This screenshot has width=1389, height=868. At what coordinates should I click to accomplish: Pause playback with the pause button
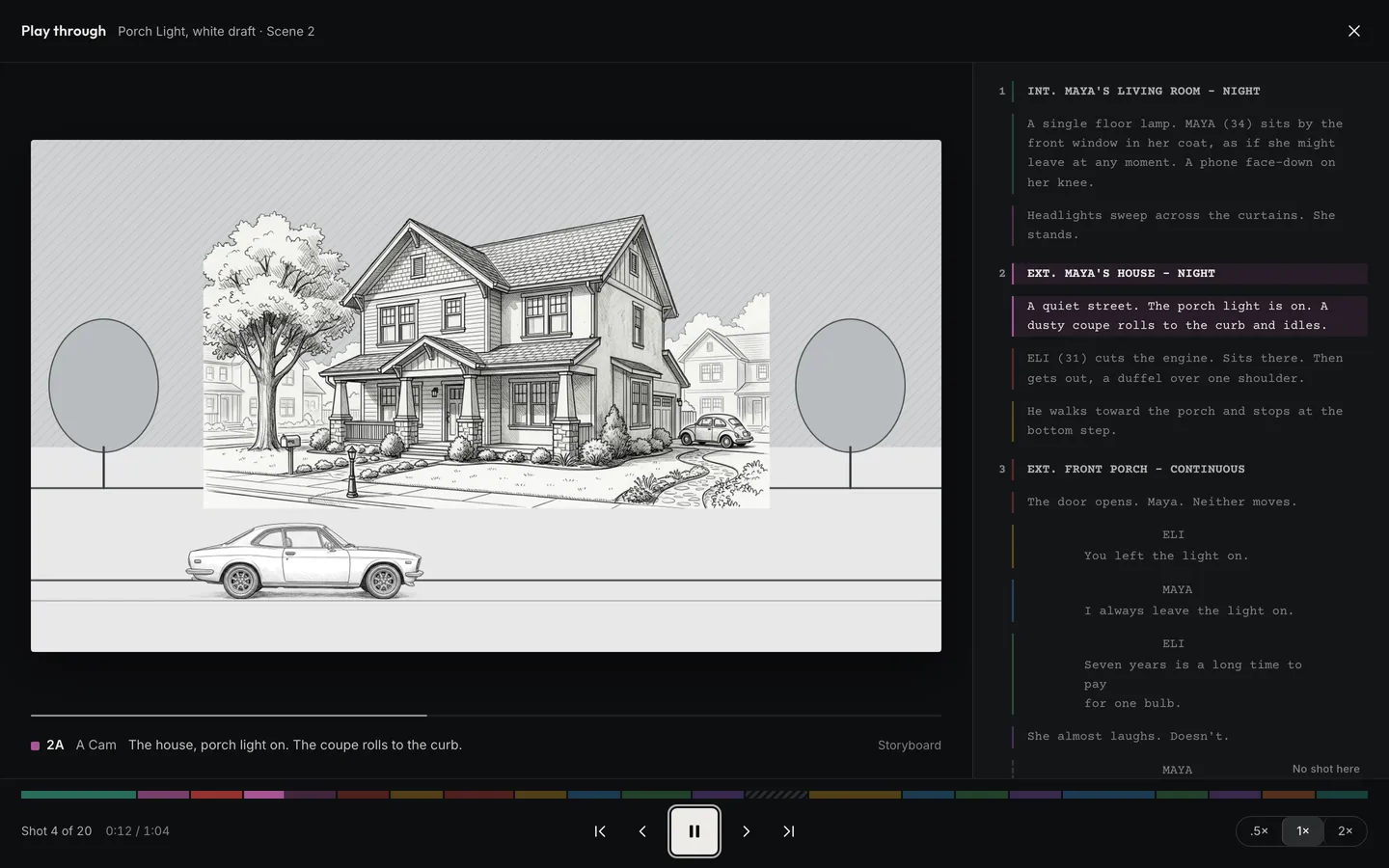point(694,831)
